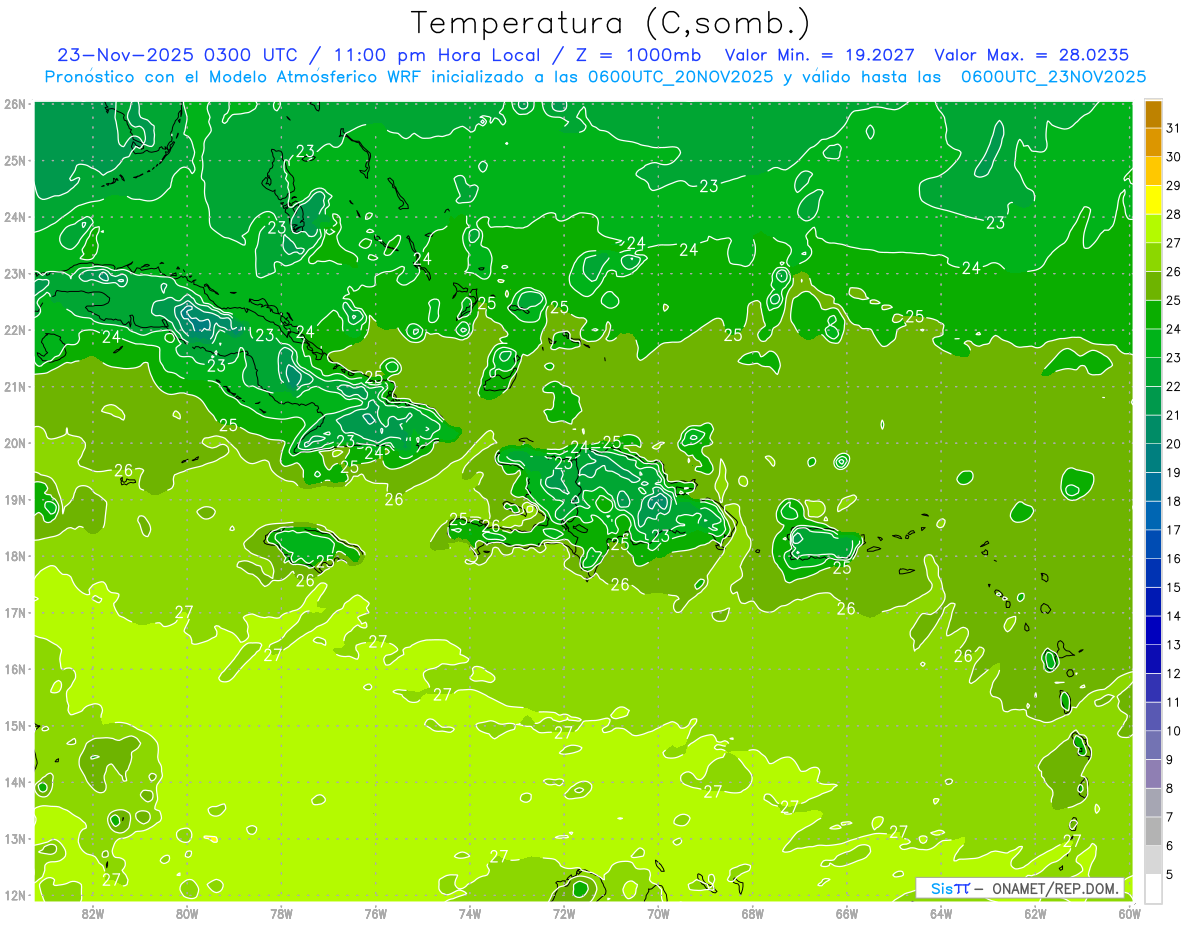Click the color scale label "31"

1173,129
